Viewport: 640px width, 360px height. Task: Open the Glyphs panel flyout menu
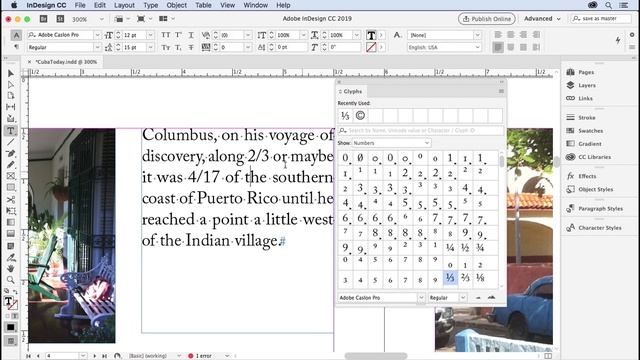click(501, 91)
